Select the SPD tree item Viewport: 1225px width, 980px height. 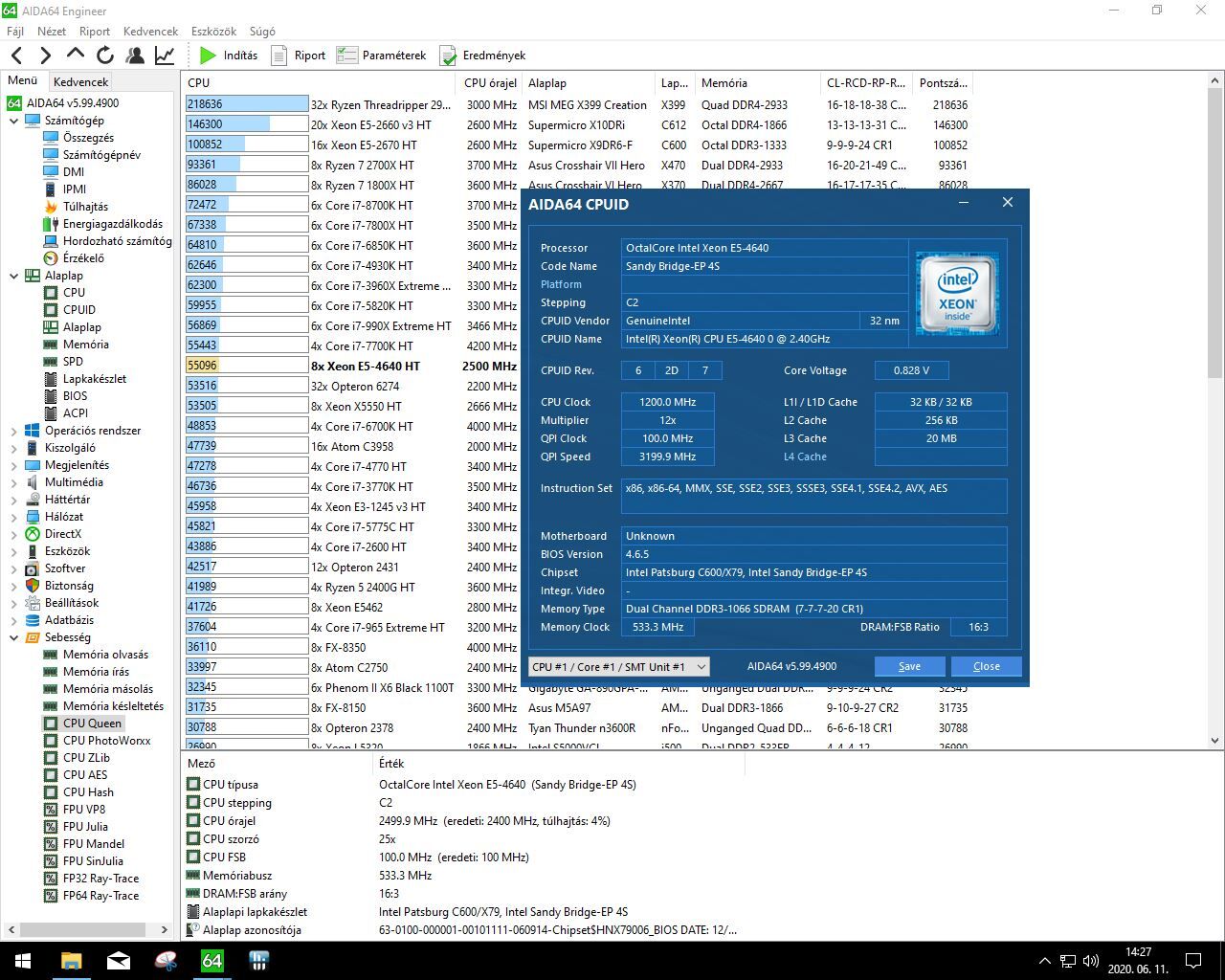(x=73, y=362)
